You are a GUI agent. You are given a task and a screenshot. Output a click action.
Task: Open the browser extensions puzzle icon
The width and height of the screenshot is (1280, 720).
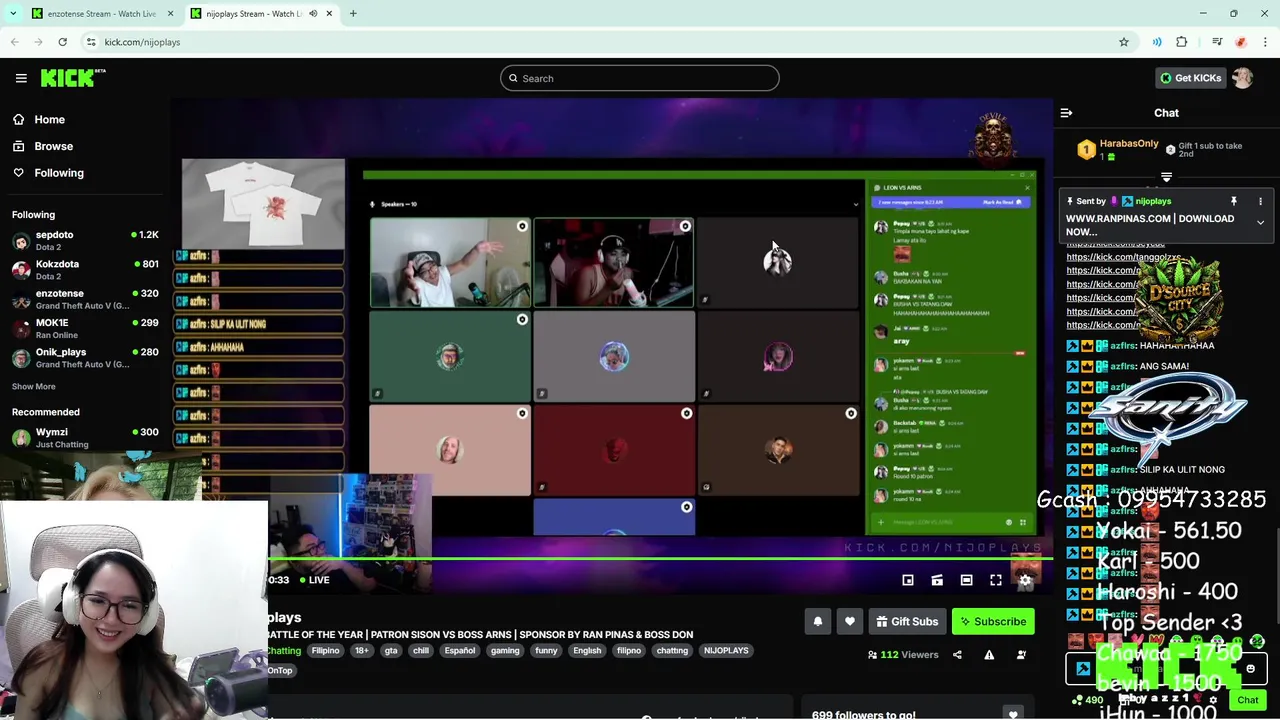point(1182,42)
